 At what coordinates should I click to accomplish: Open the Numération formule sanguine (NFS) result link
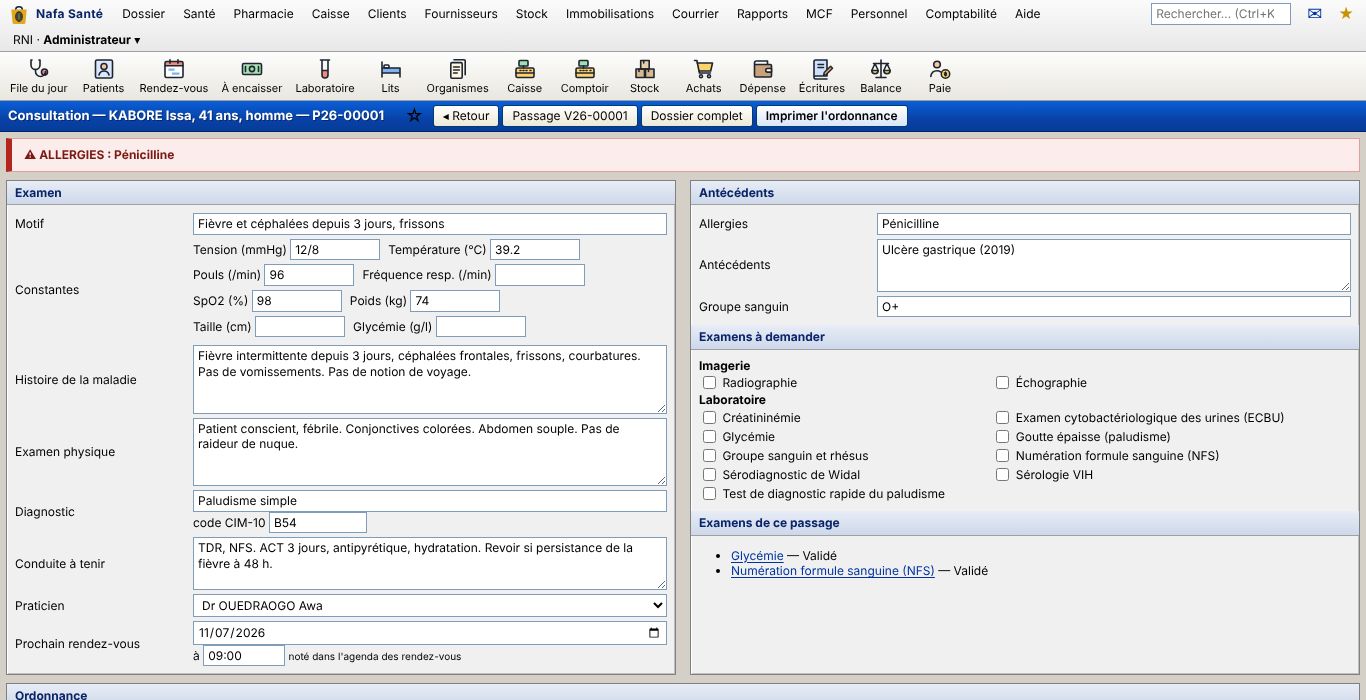point(832,571)
